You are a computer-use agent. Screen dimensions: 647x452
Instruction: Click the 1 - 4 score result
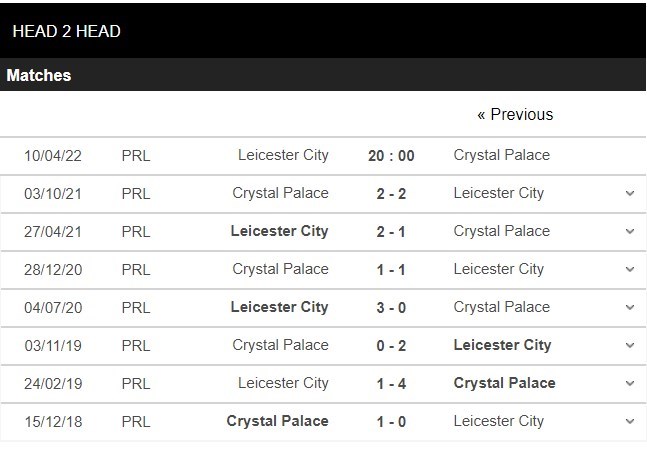(391, 383)
